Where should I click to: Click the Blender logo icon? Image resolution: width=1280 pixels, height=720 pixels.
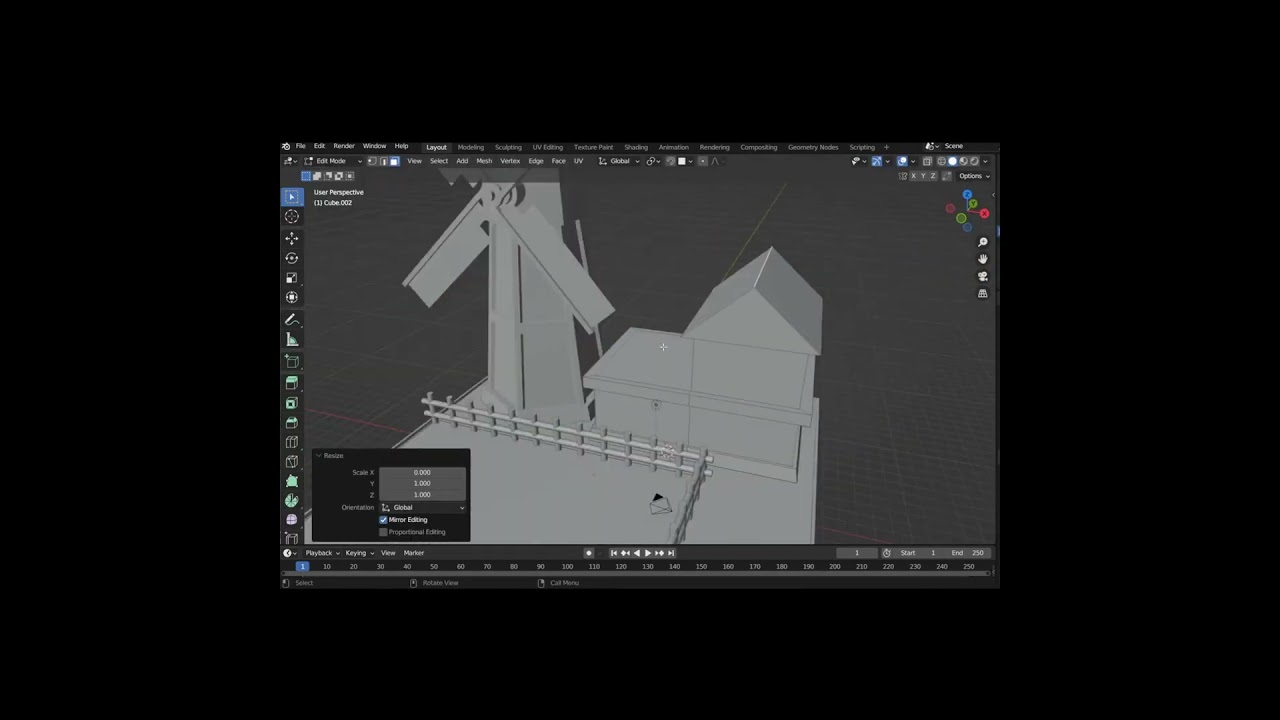(x=286, y=146)
